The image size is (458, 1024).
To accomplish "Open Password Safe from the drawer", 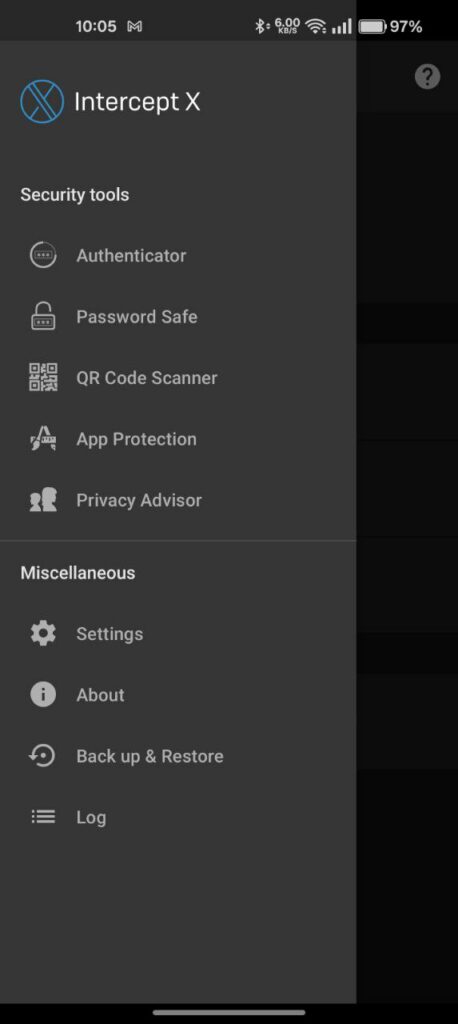I will (178, 317).
